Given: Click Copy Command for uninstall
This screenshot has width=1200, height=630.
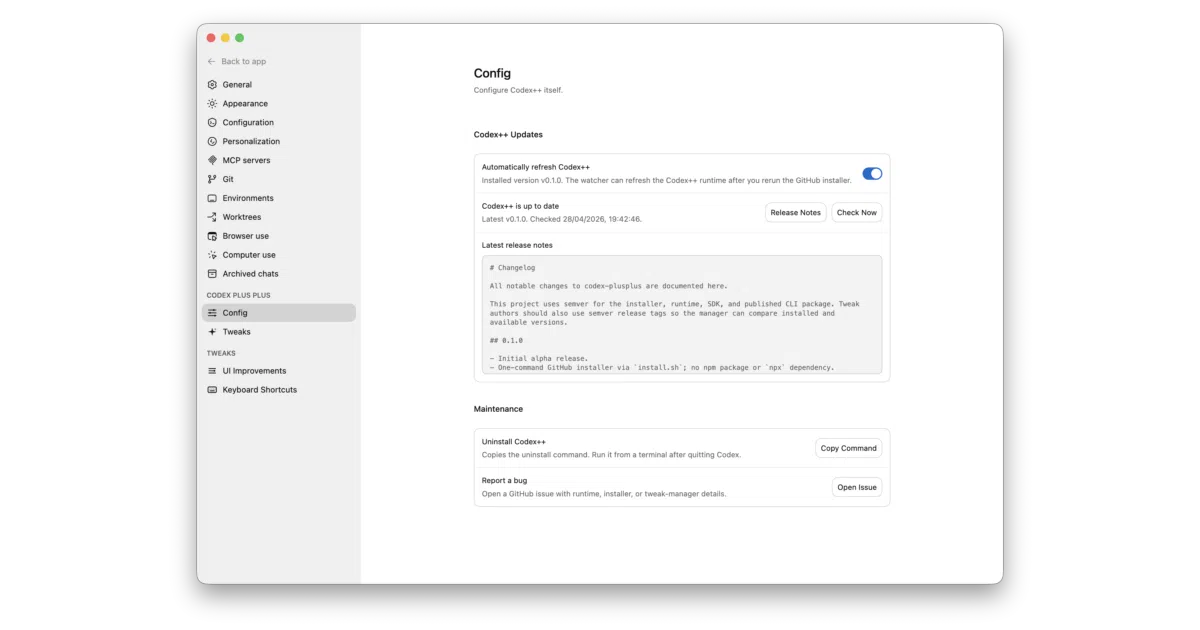Looking at the screenshot, I should click(x=849, y=448).
